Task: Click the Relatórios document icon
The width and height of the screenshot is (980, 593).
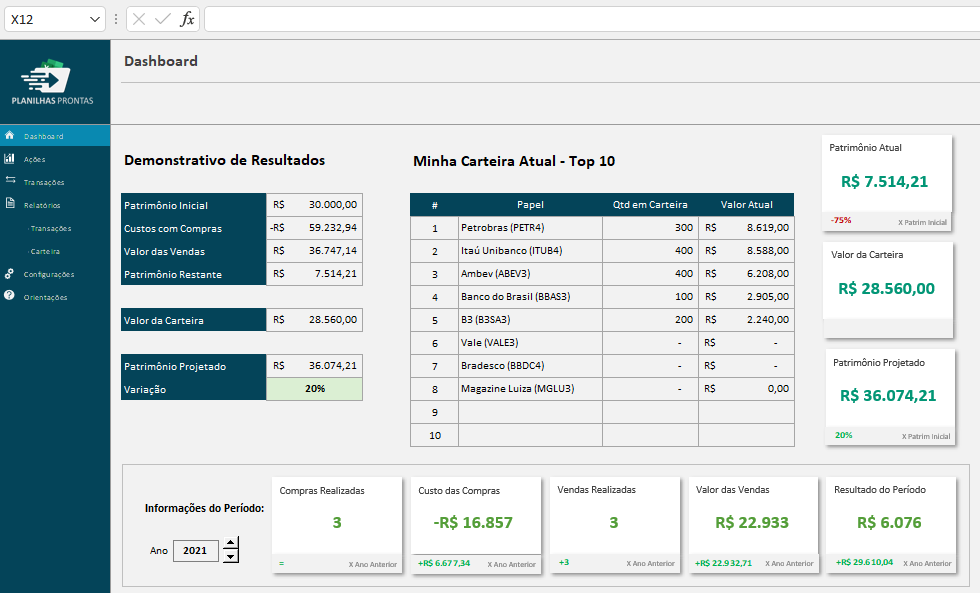Action: tap(10, 203)
